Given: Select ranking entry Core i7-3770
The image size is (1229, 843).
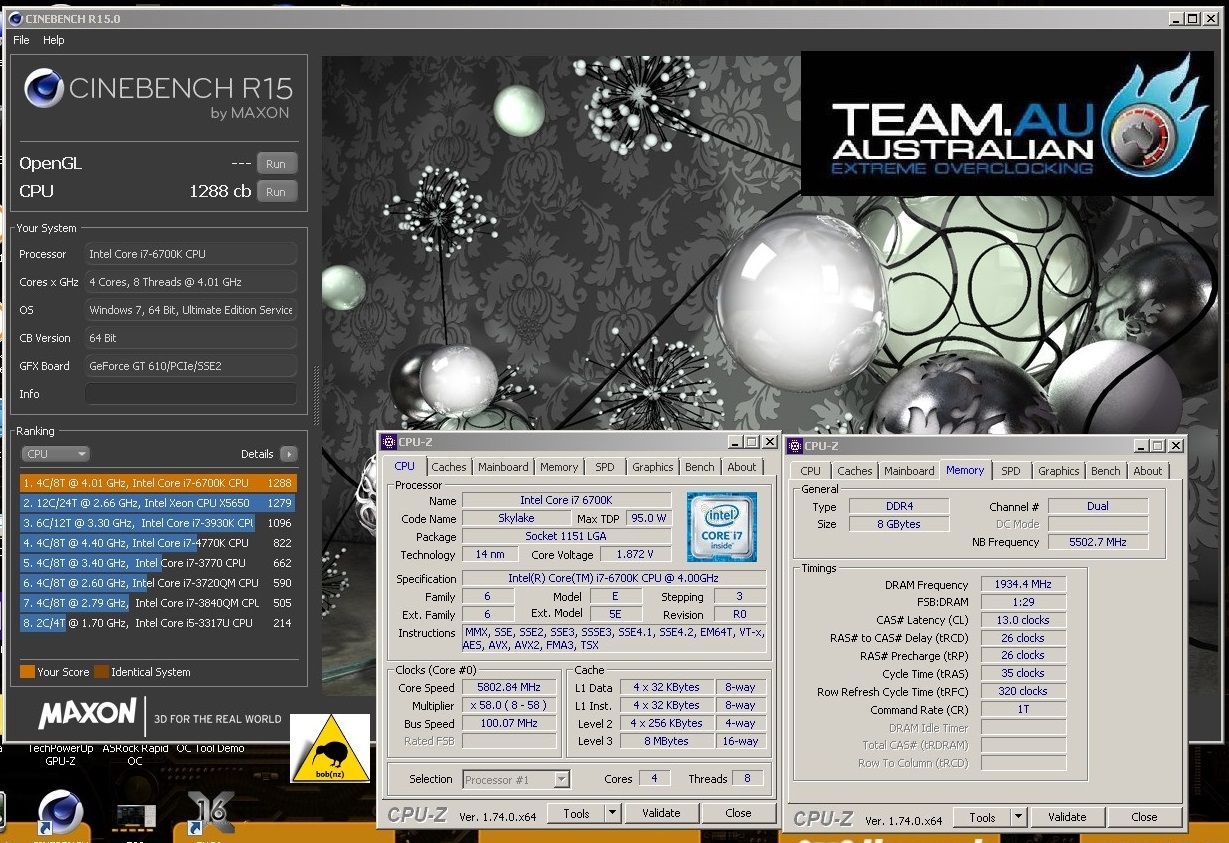Looking at the screenshot, I should click(158, 563).
